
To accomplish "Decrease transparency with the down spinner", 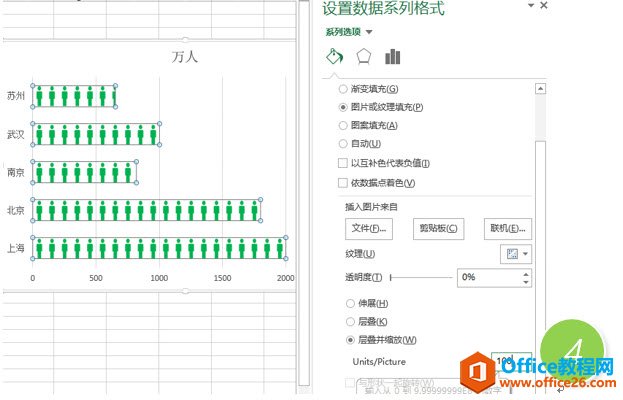I will click(526, 282).
